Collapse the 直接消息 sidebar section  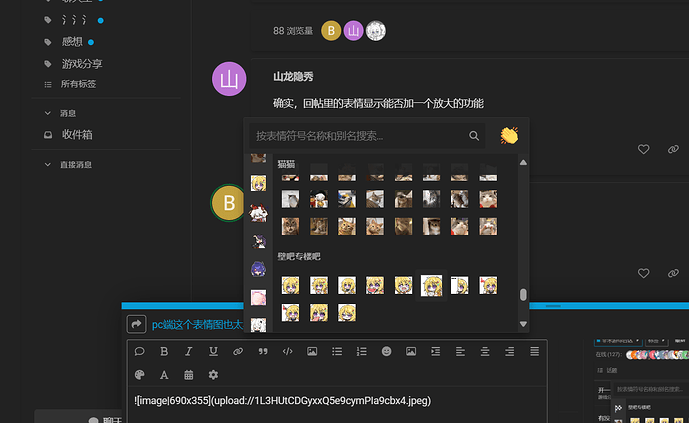(47, 164)
